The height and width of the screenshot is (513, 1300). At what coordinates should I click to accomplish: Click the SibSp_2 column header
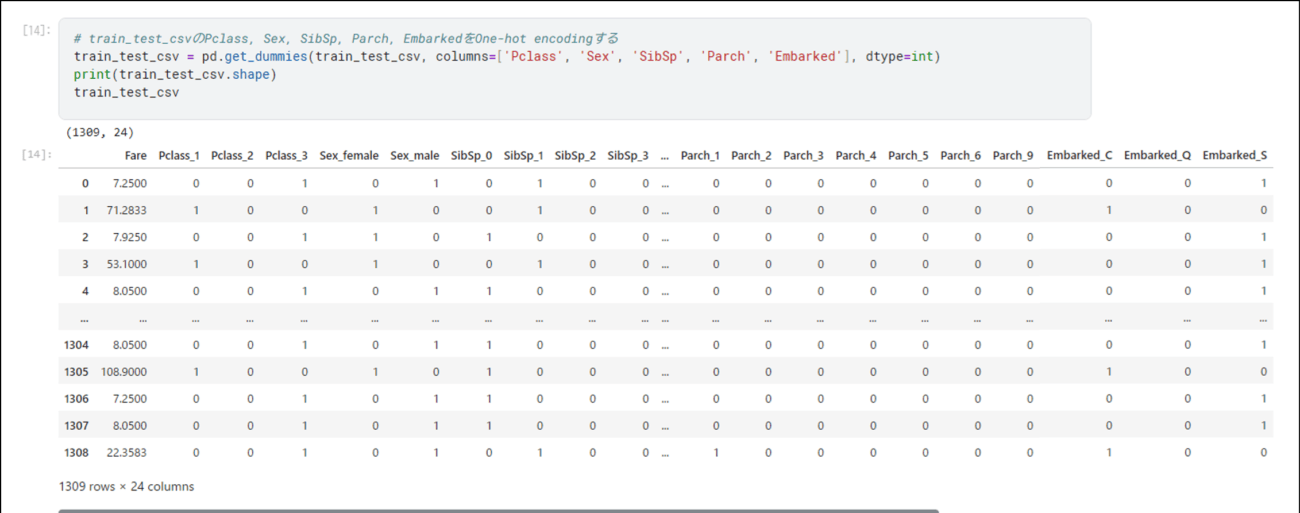(x=575, y=156)
